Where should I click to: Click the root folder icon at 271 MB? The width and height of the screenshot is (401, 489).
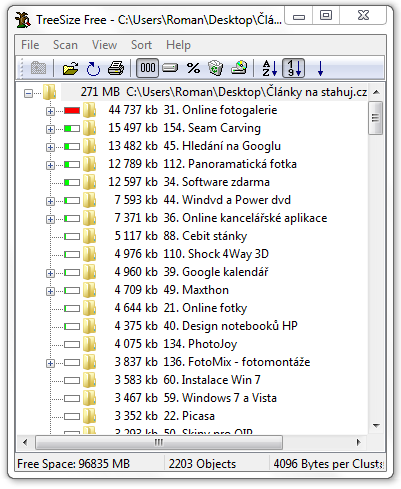(49, 92)
